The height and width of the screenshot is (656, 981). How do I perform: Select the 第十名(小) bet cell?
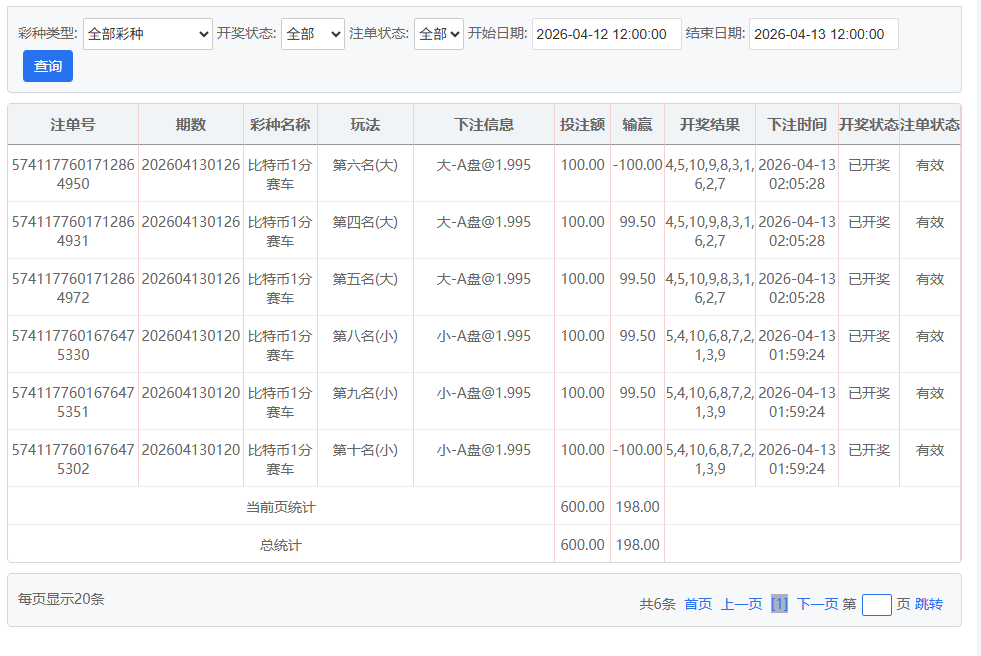[365, 450]
